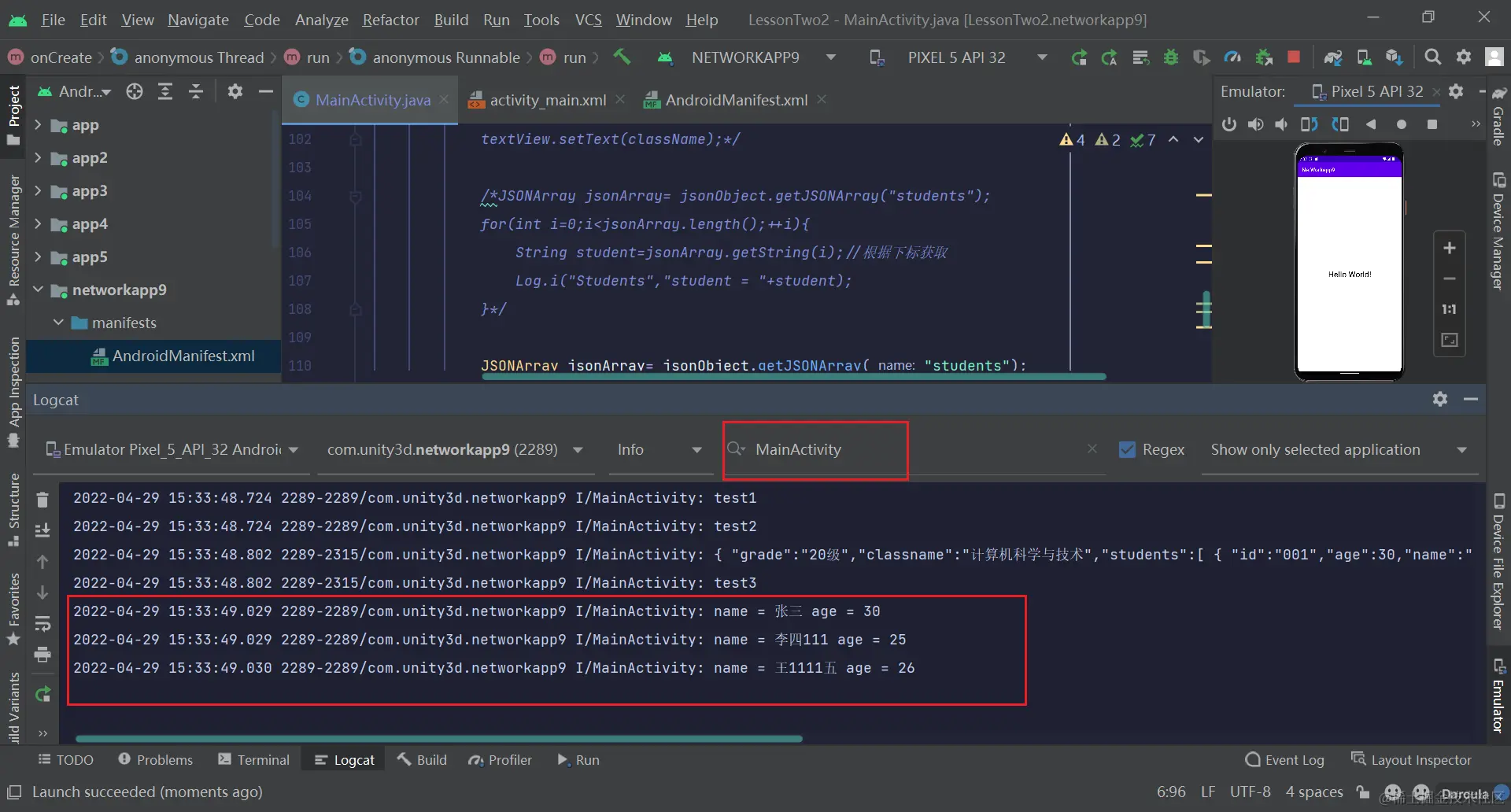Open the Show only selected application dropdown
The width and height of the screenshot is (1511, 812).
point(1339,449)
